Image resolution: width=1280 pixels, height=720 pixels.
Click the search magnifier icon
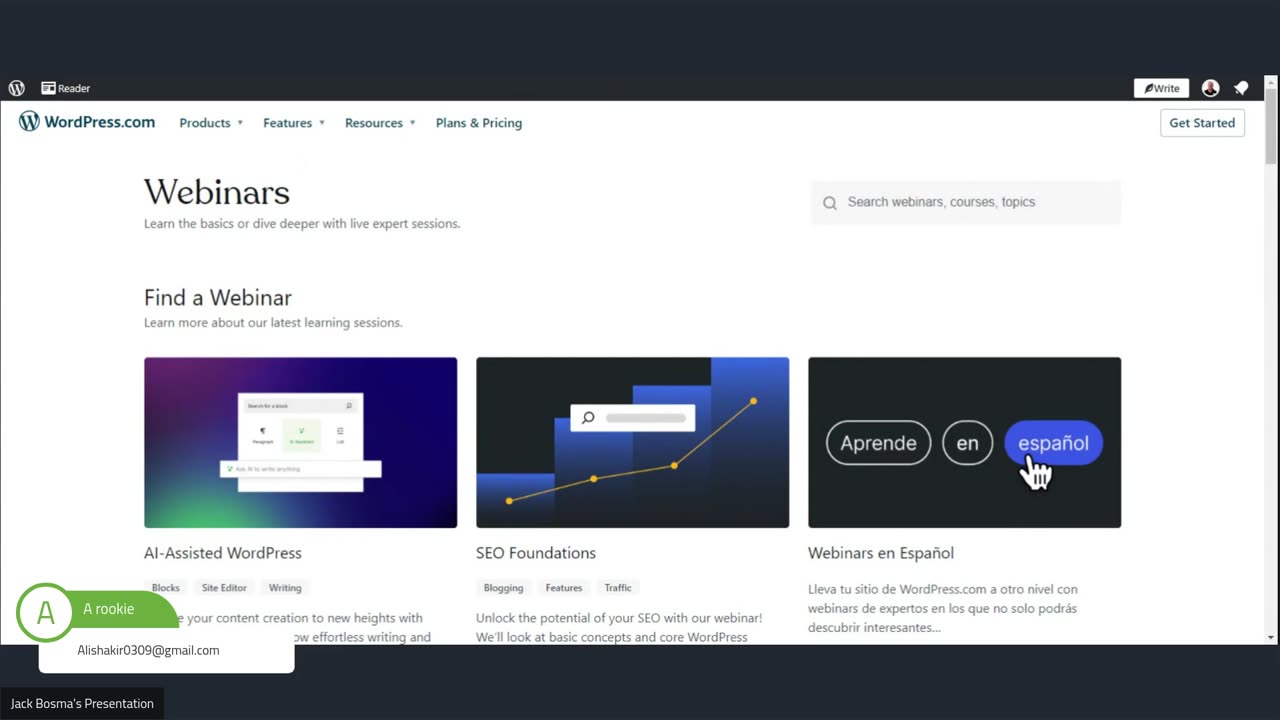pos(830,203)
